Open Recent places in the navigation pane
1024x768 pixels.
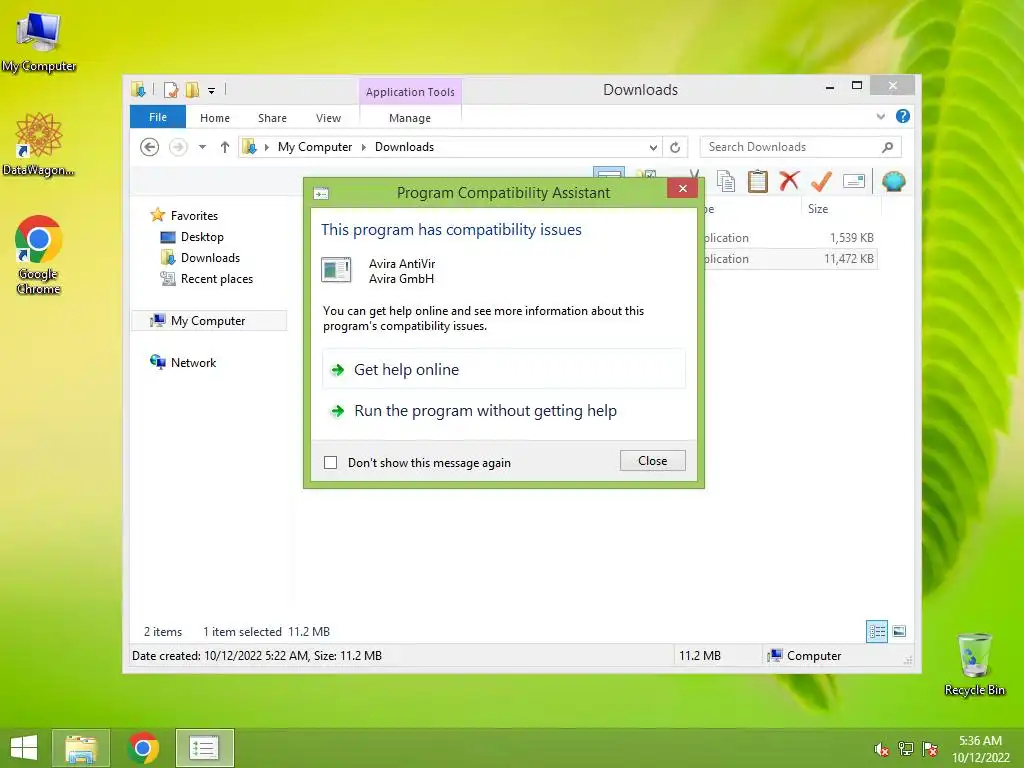(216, 279)
